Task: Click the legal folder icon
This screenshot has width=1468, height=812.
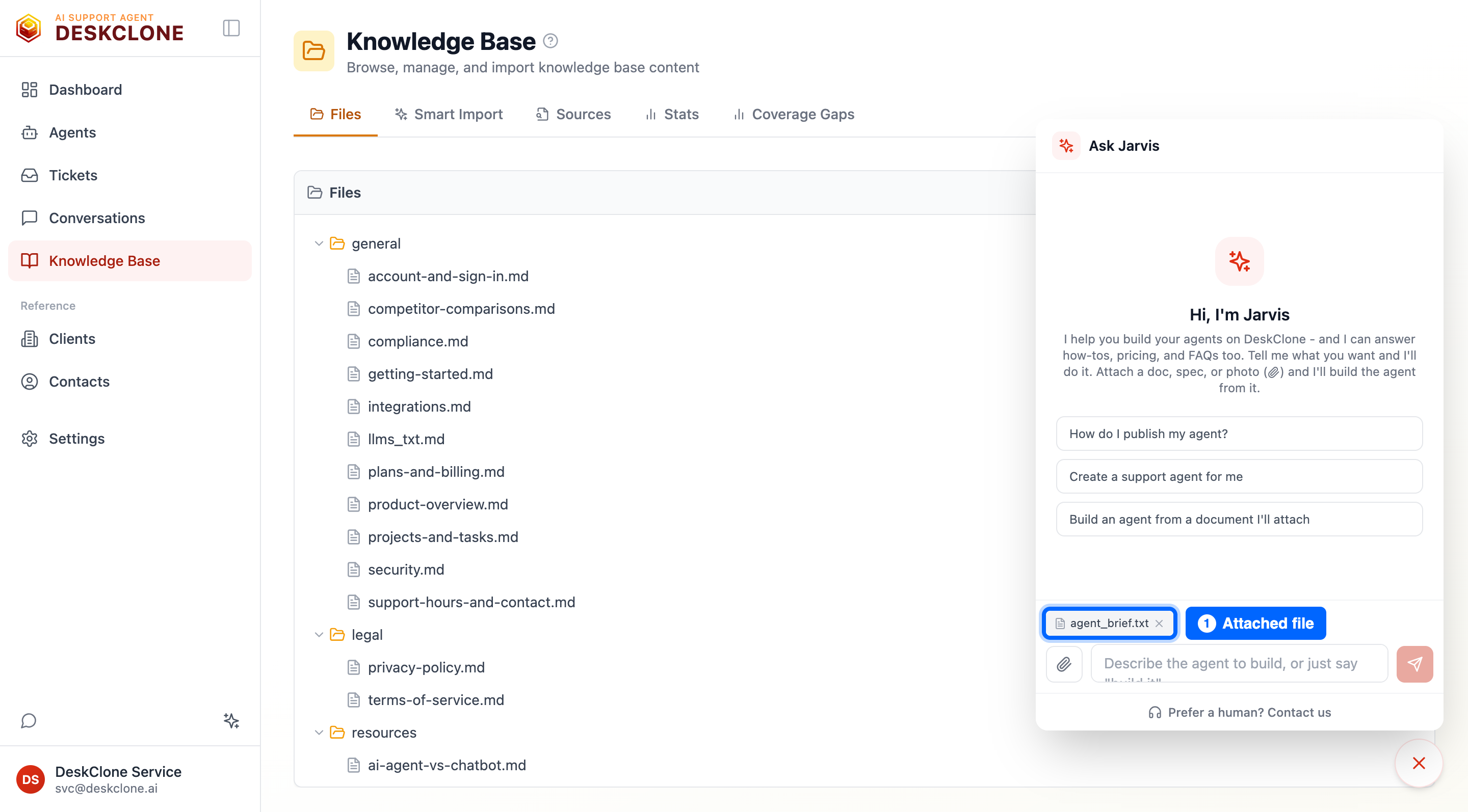Action: [x=337, y=634]
